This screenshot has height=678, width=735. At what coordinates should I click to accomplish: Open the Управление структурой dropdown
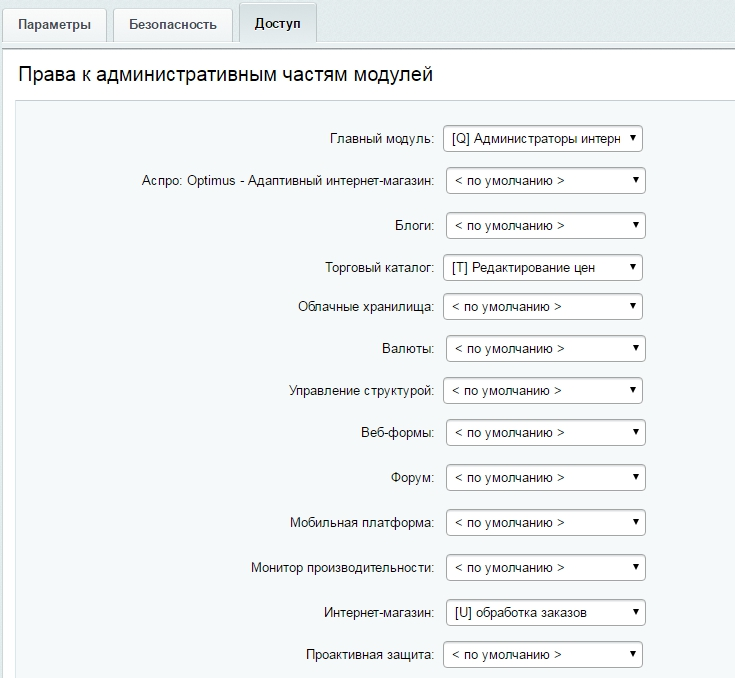point(543,391)
